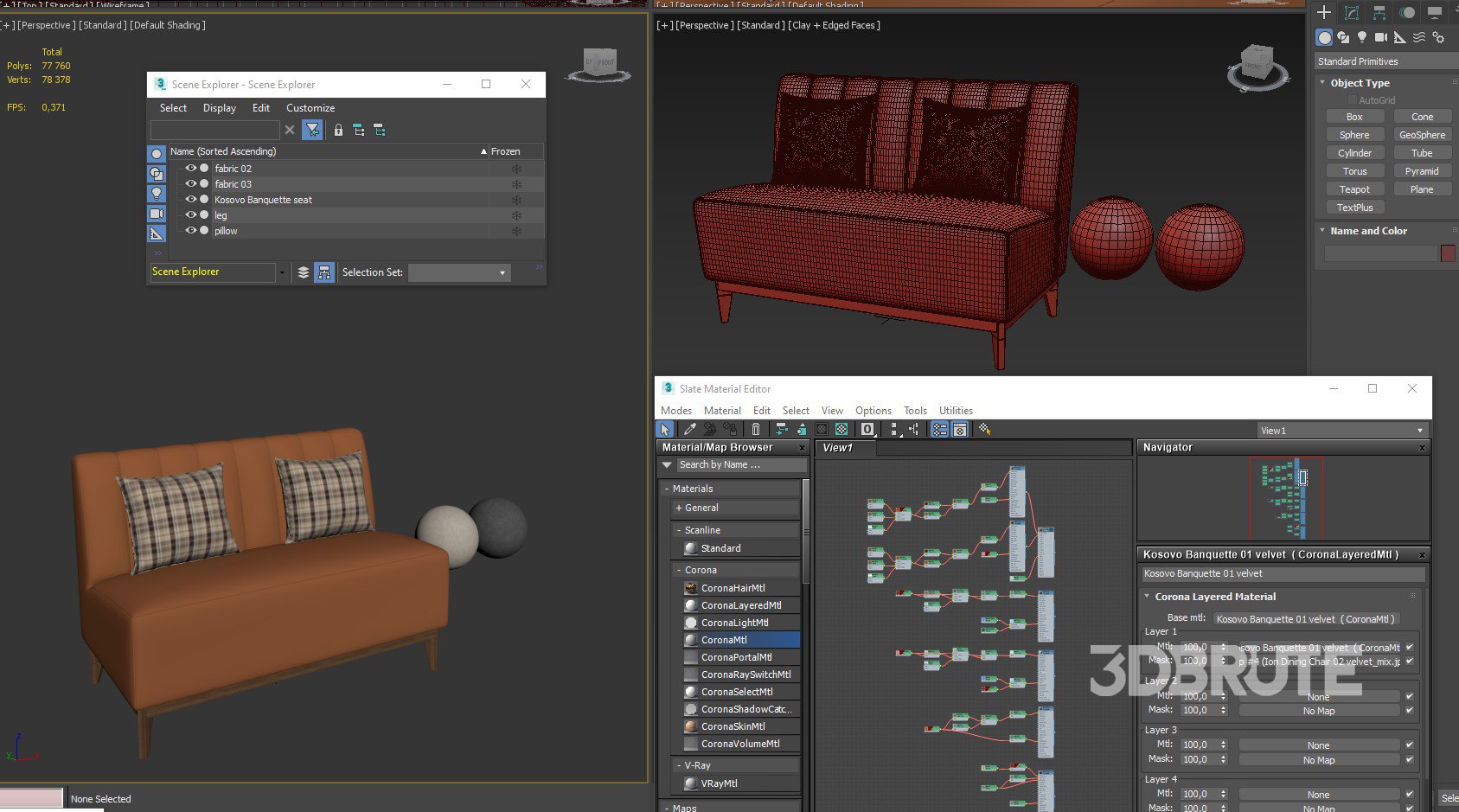
Task: Click the Sort by Layer stack icon
Action: coord(304,272)
